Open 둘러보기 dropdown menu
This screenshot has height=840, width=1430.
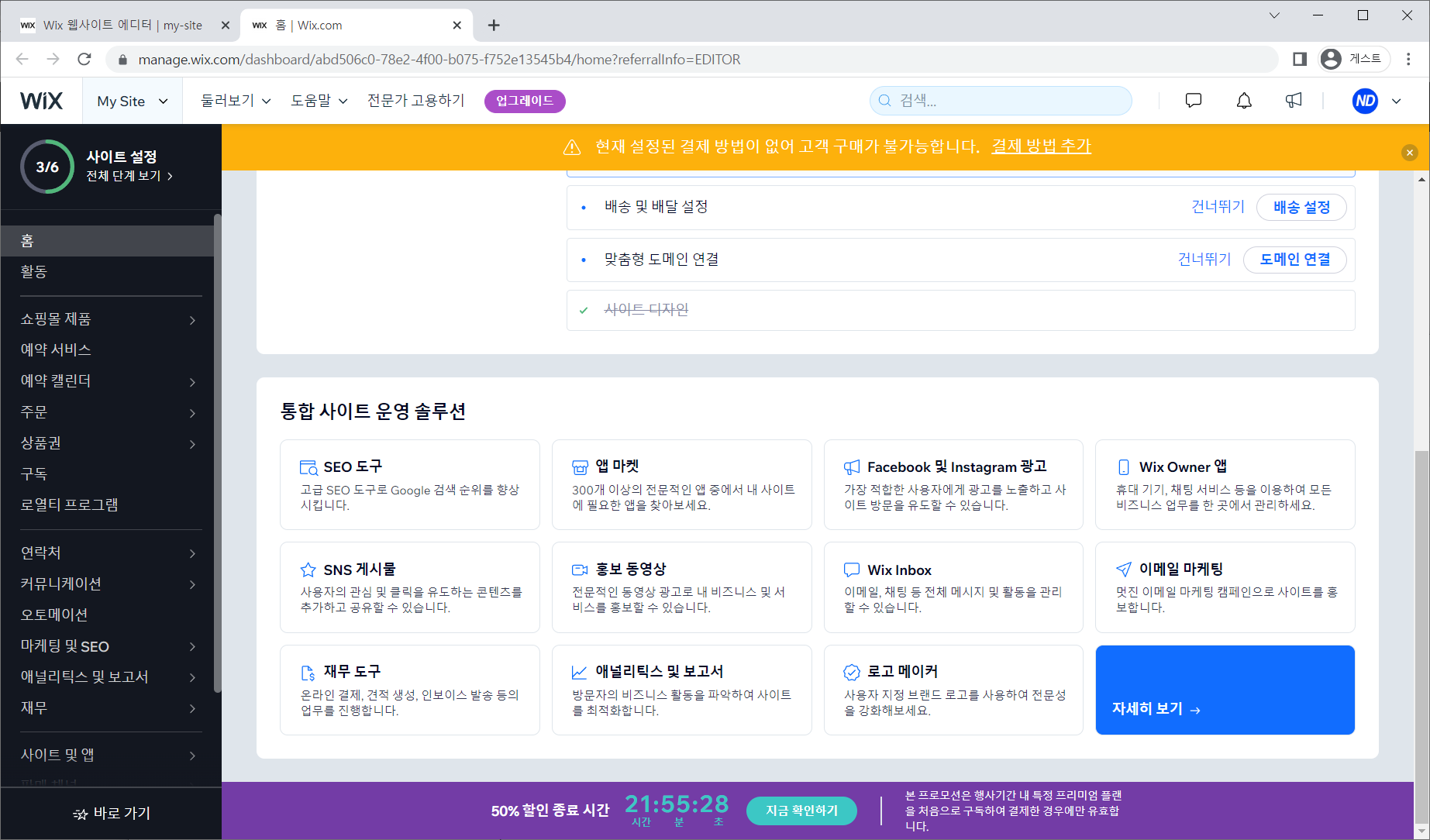coord(236,101)
